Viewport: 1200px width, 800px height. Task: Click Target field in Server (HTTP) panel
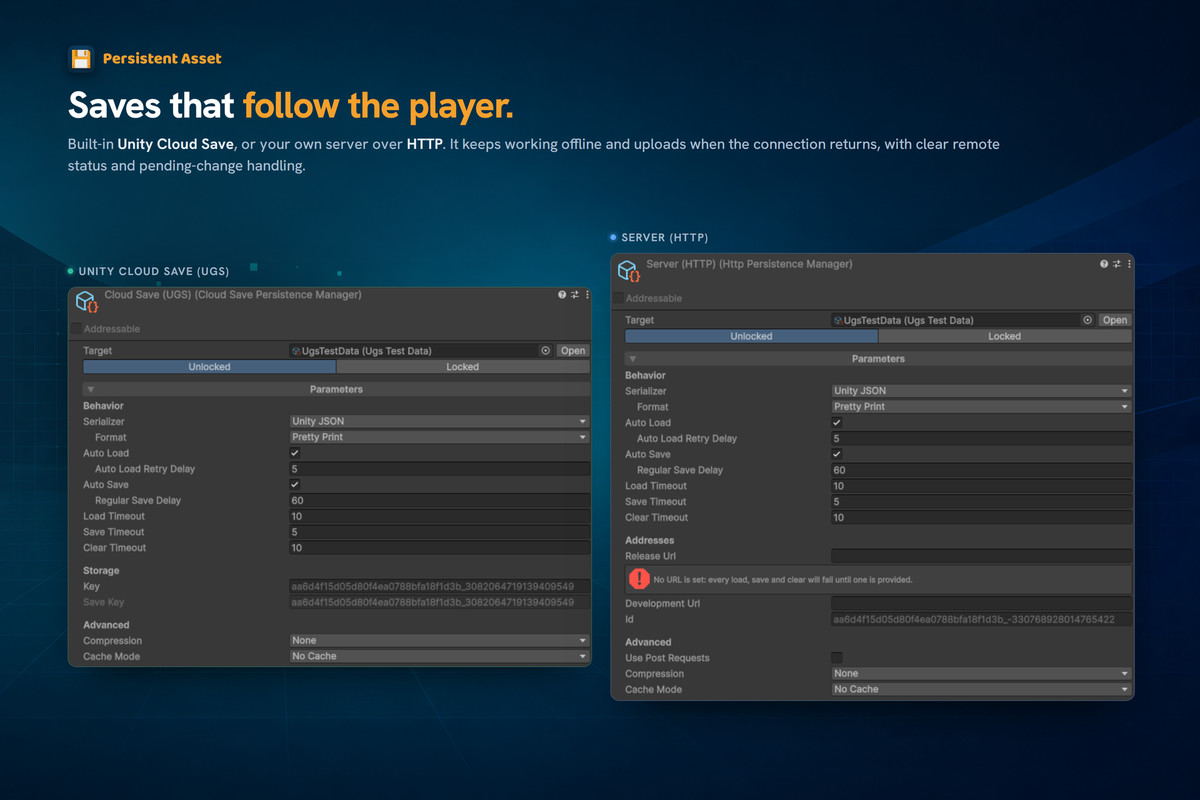point(963,320)
